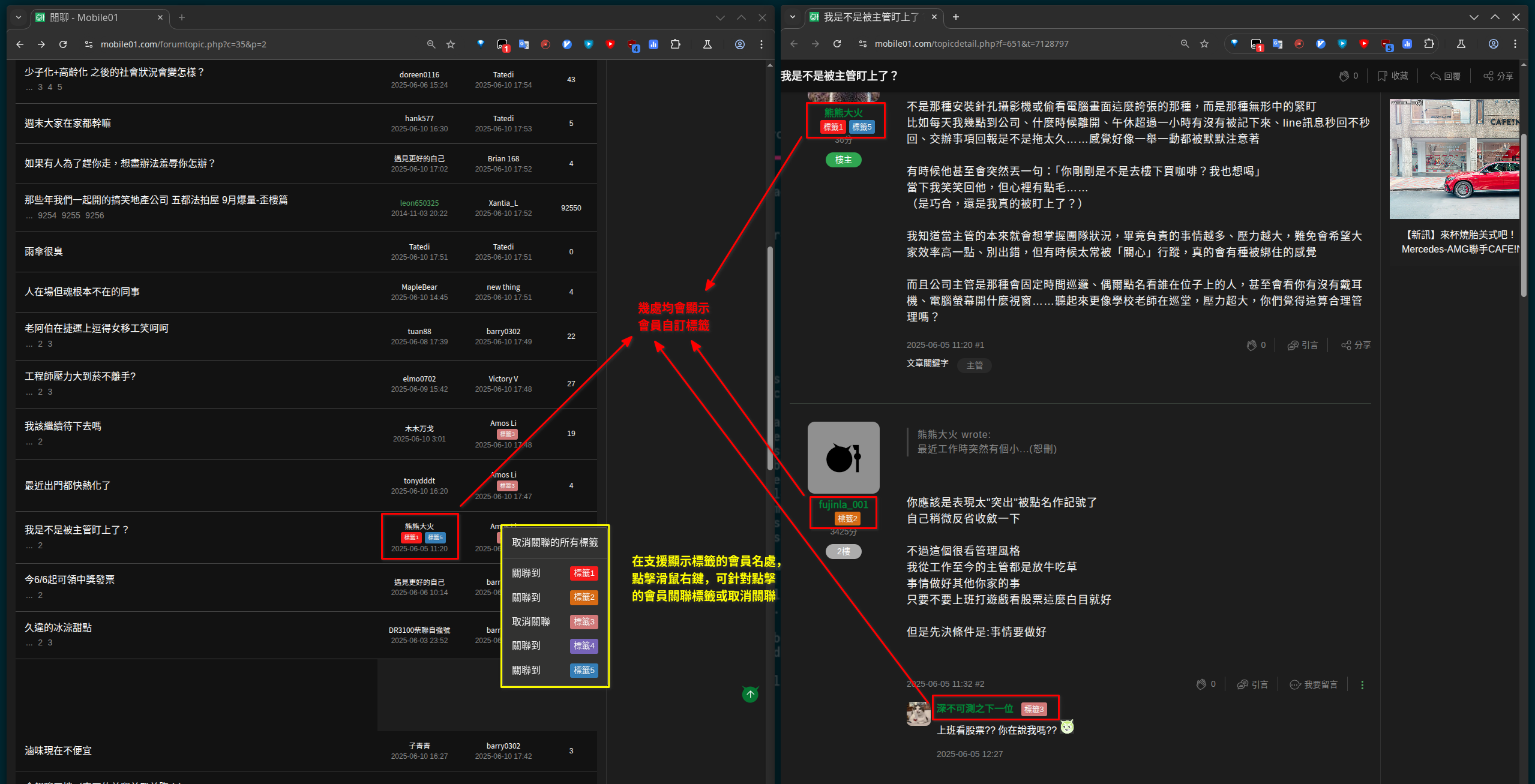Click the Mercedes-AMG cafe ad thumbnail

coord(1455,159)
